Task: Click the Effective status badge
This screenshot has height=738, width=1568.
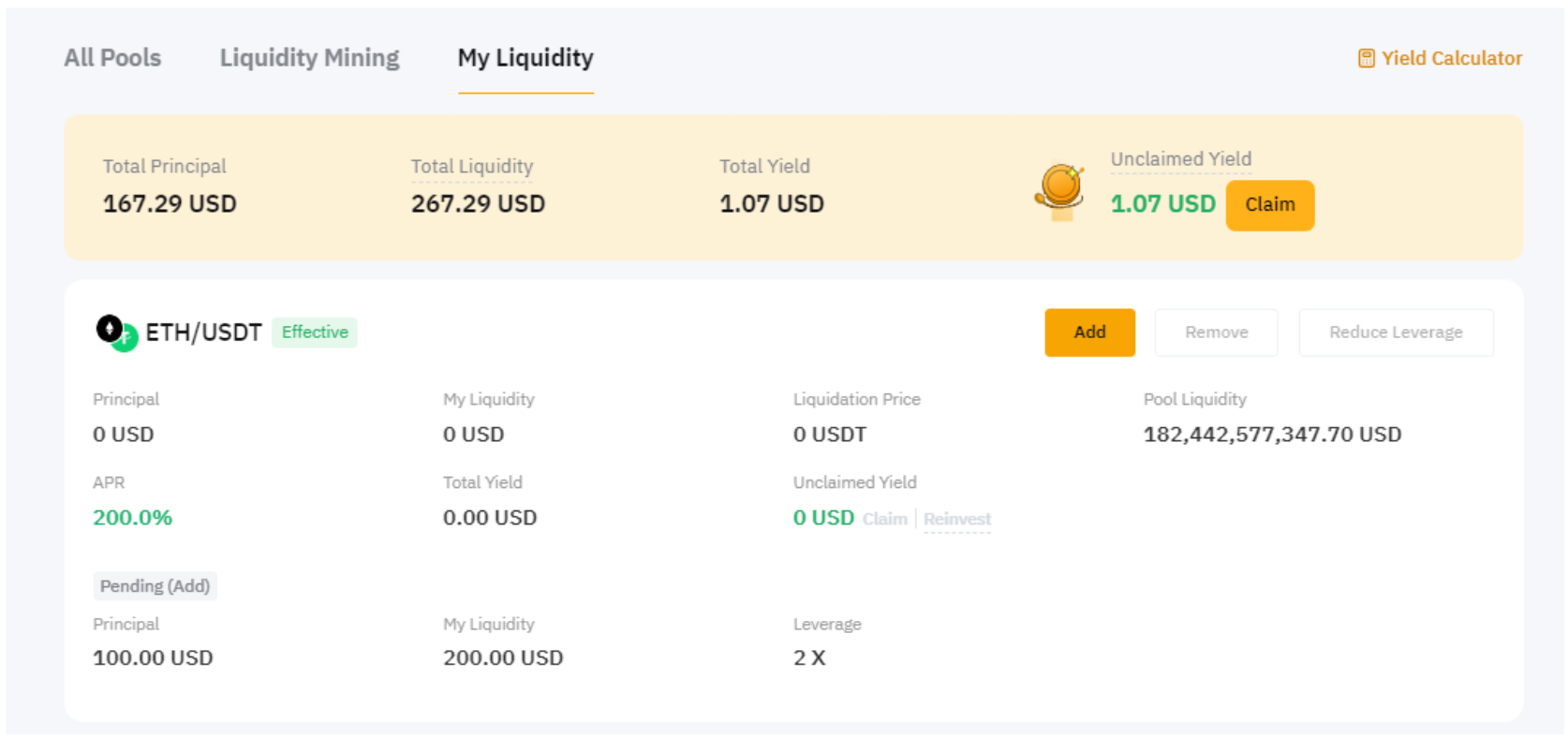Action: [315, 332]
